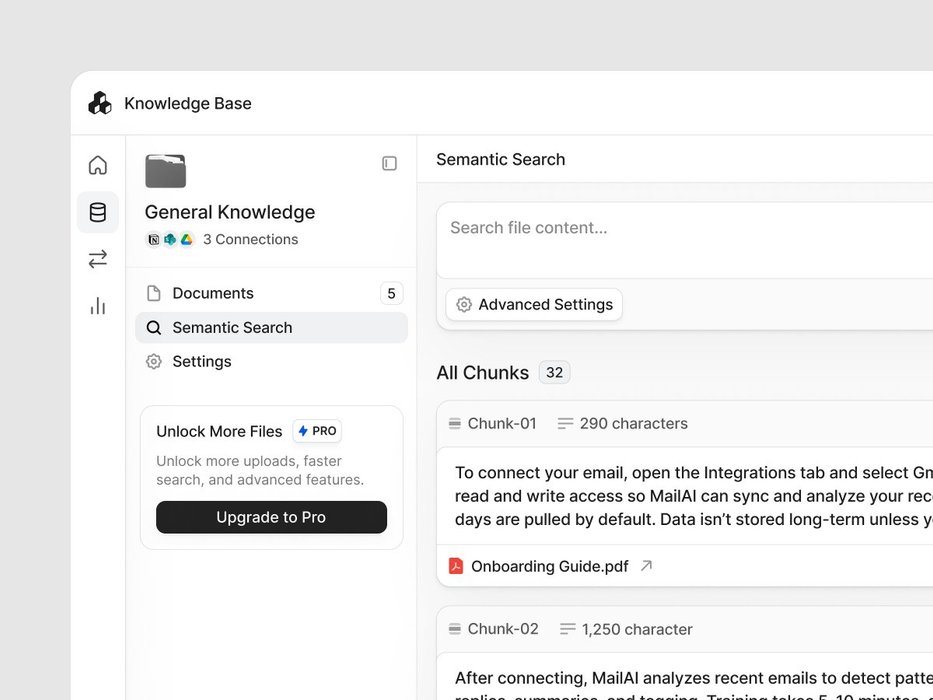Click the General Knowledge folder icon
The width and height of the screenshot is (933, 700).
165,171
